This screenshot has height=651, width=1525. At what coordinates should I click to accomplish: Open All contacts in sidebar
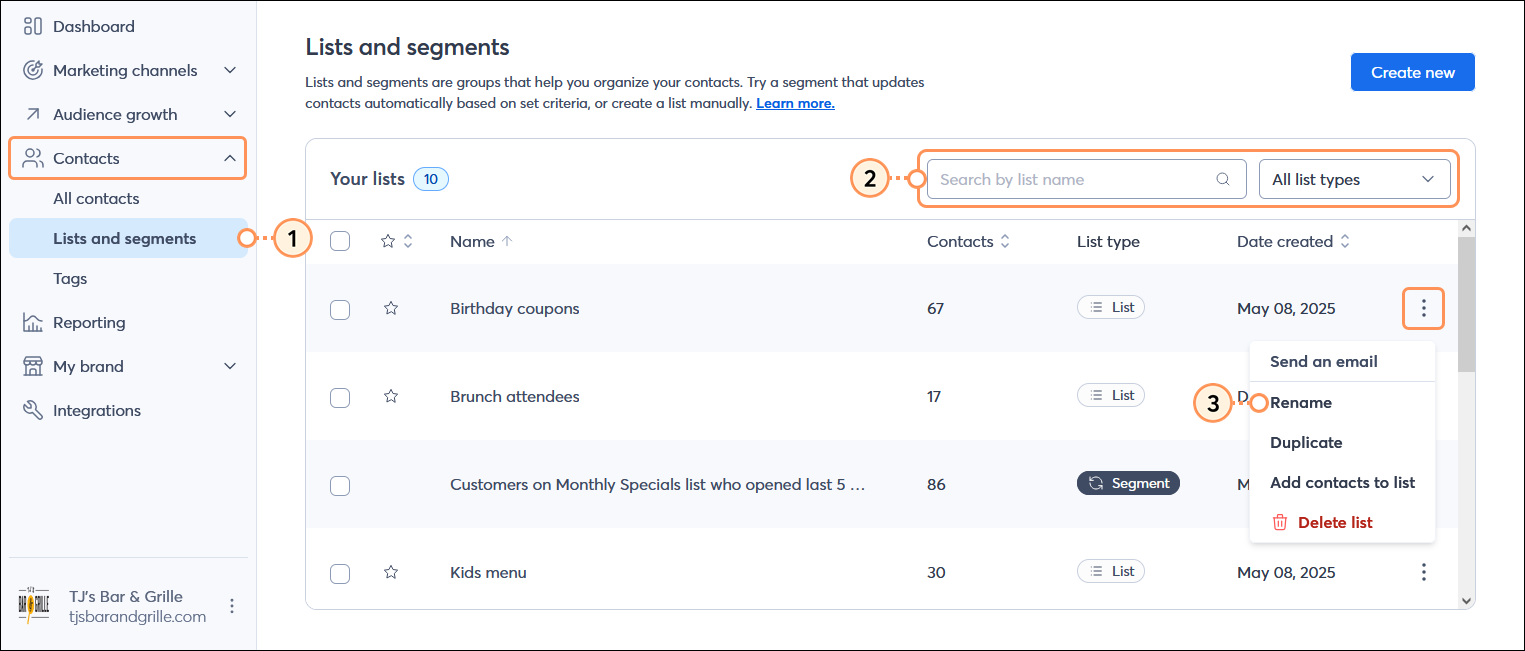[x=96, y=198]
